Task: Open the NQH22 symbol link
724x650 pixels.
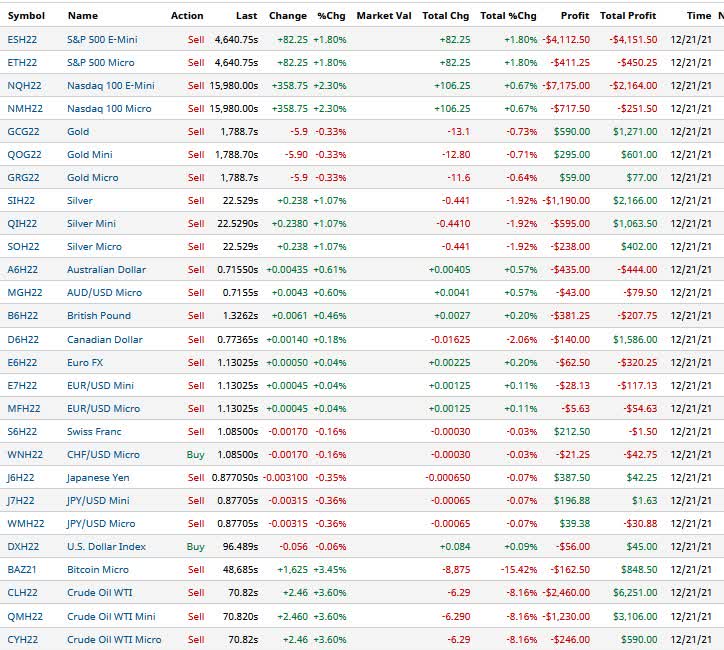Action: point(24,86)
